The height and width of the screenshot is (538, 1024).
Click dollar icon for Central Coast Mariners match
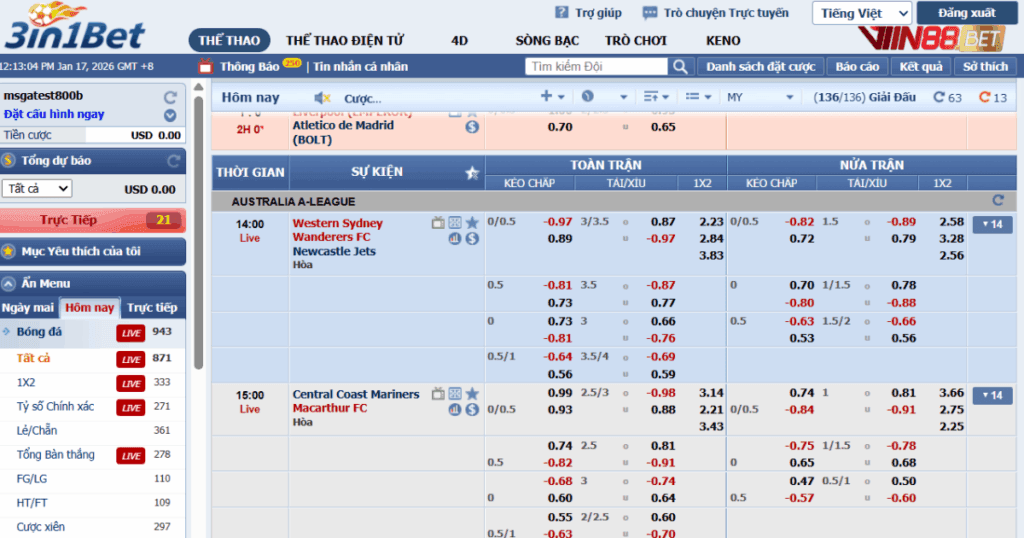tap(472, 410)
